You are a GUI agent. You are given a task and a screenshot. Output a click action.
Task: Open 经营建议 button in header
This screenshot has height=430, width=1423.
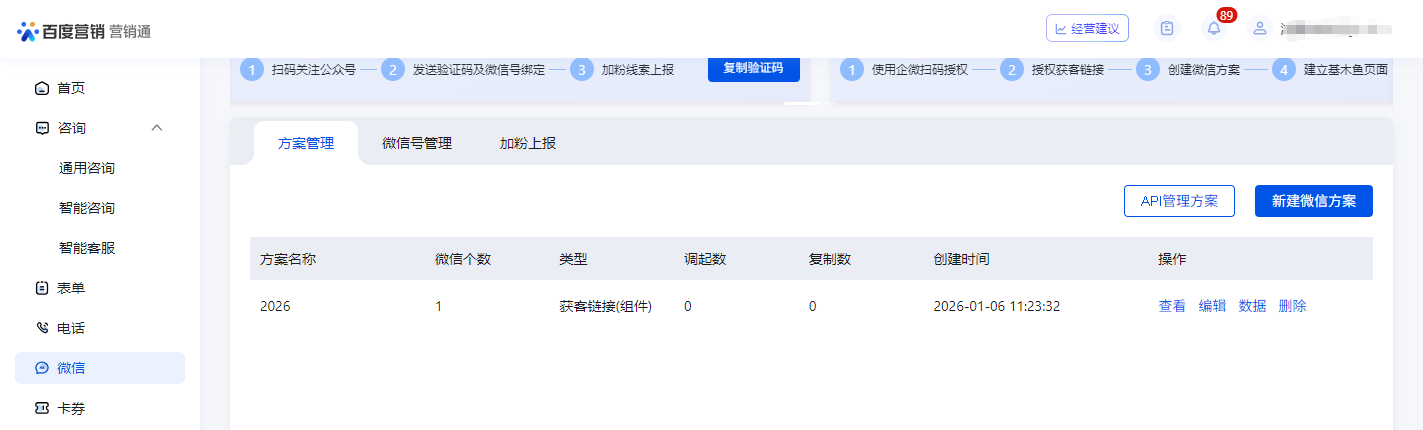(1087, 29)
